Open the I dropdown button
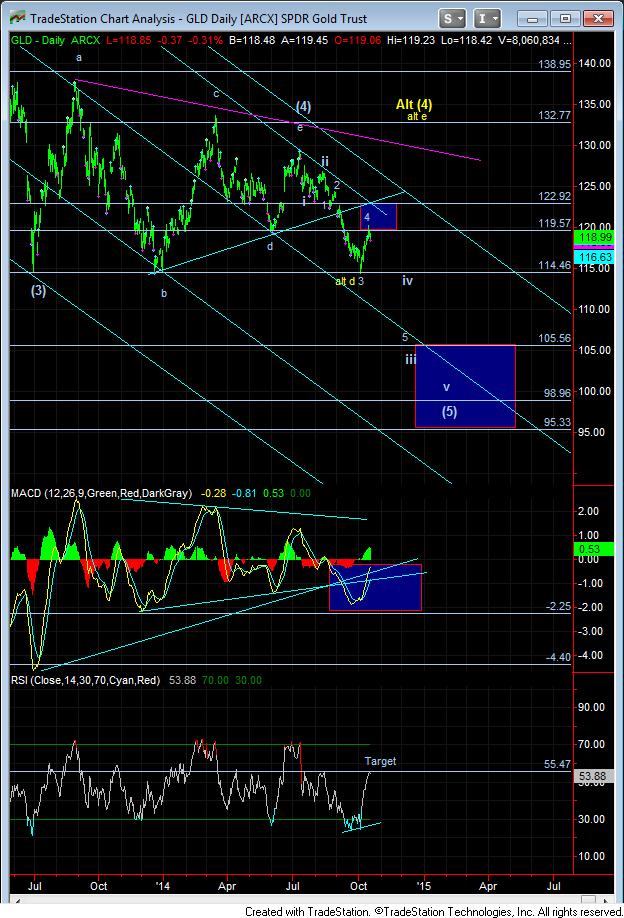Image resolution: width=624 pixels, height=918 pixels. pos(487,19)
